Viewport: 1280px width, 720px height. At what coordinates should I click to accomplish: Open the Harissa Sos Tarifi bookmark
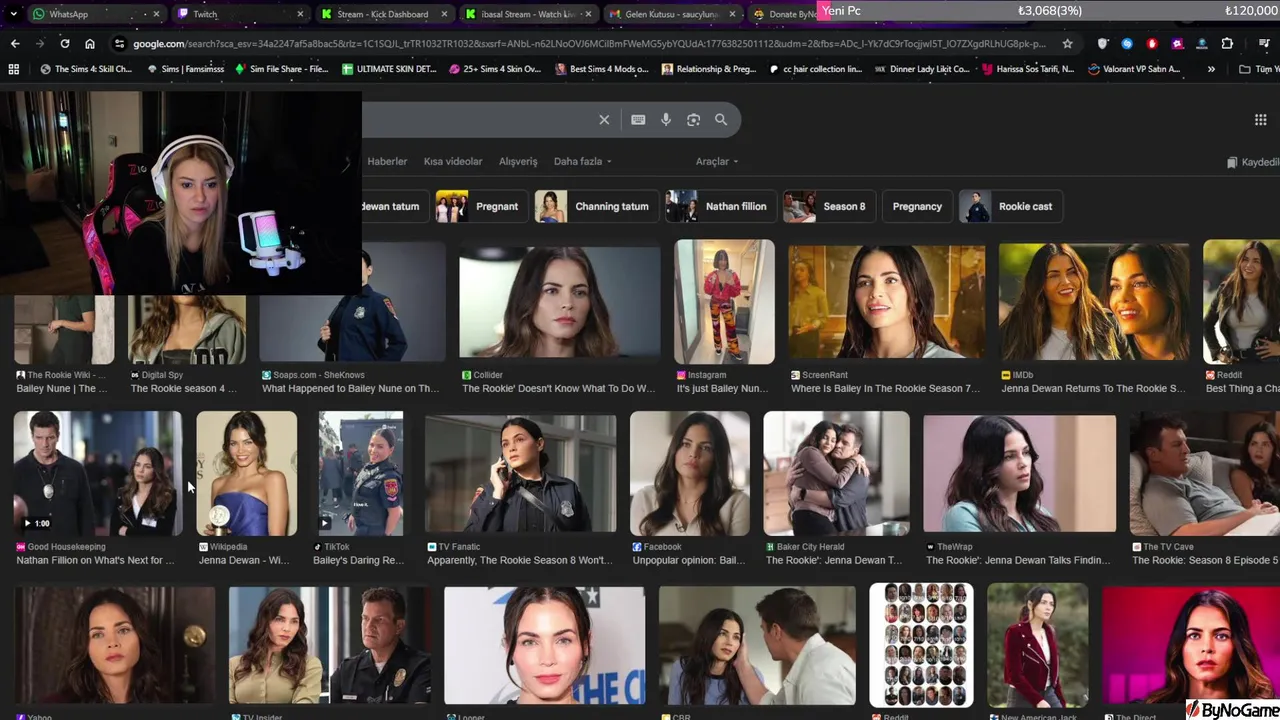[1028, 69]
